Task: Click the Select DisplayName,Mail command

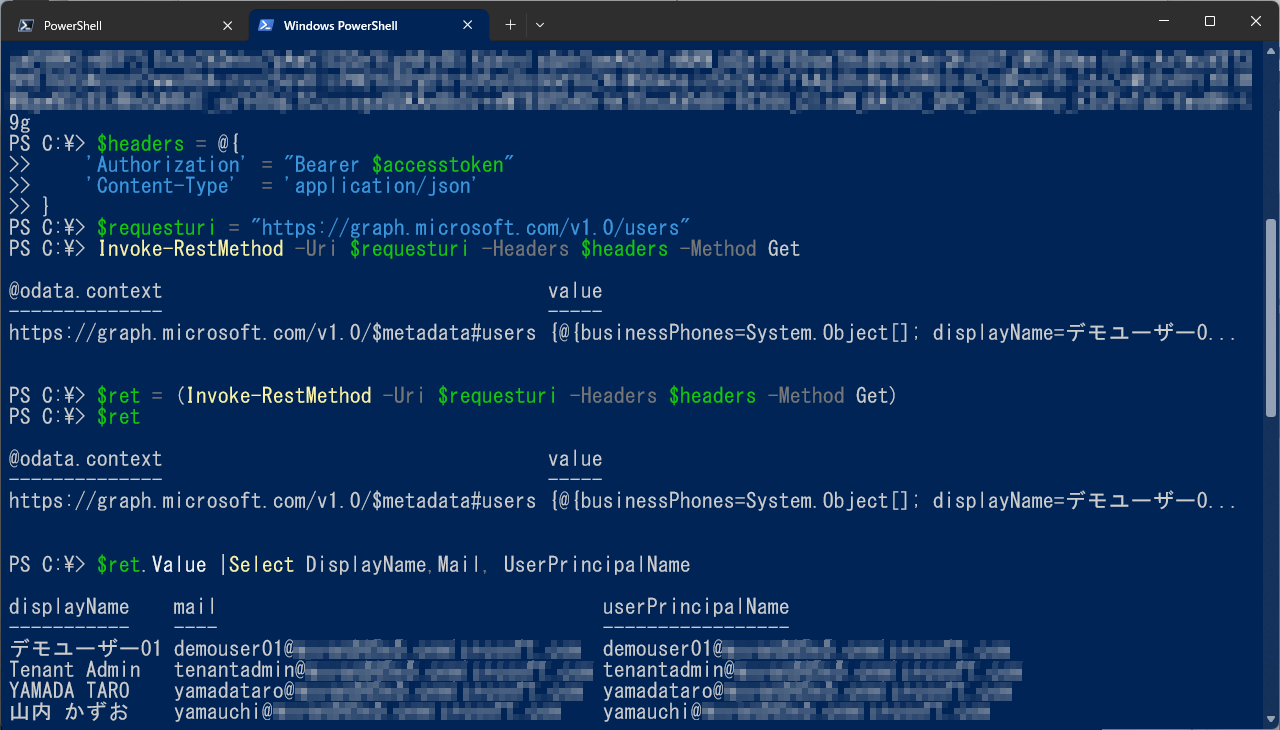Action: coord(330,564)
